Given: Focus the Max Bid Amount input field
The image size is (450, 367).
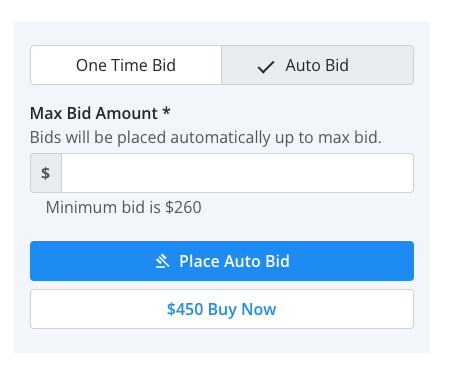Looking at the screenshot, I should coord(238,173).
